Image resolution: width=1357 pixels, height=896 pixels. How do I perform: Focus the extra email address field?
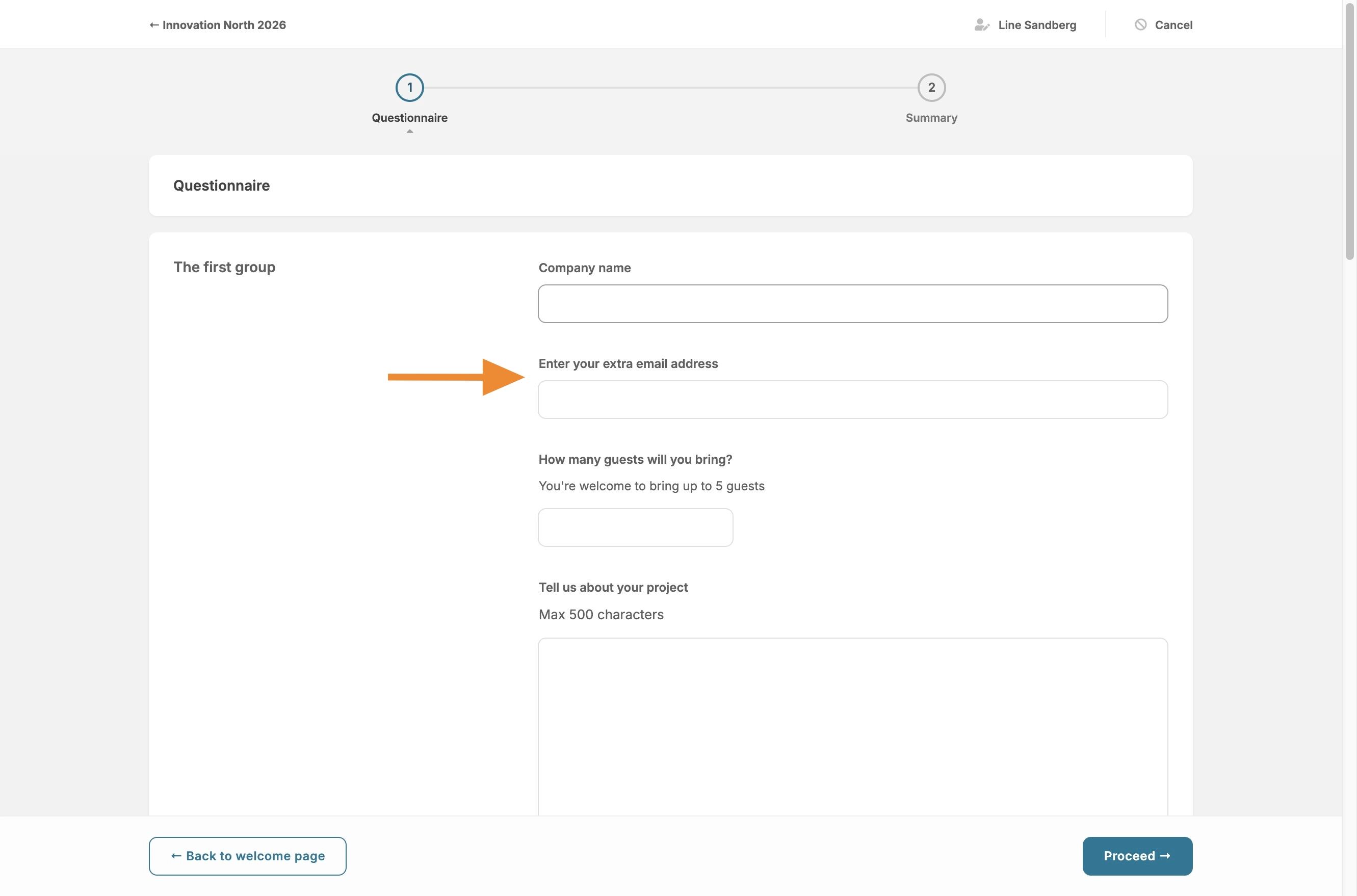[x=852, y=400]
